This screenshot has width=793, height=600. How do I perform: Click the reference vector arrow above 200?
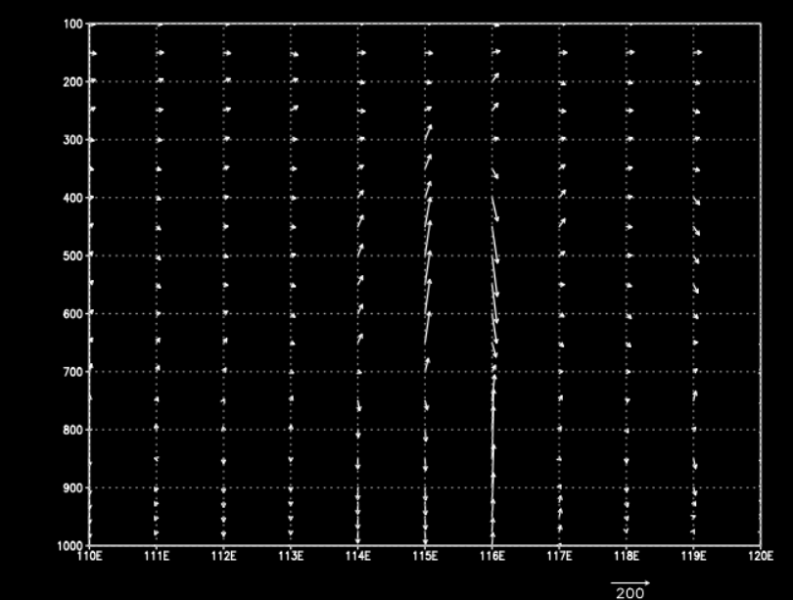click(632, 581)
